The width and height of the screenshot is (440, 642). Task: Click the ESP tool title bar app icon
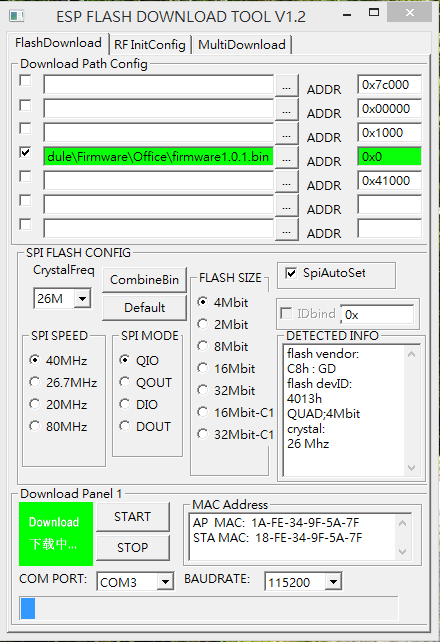pos(17,16)
